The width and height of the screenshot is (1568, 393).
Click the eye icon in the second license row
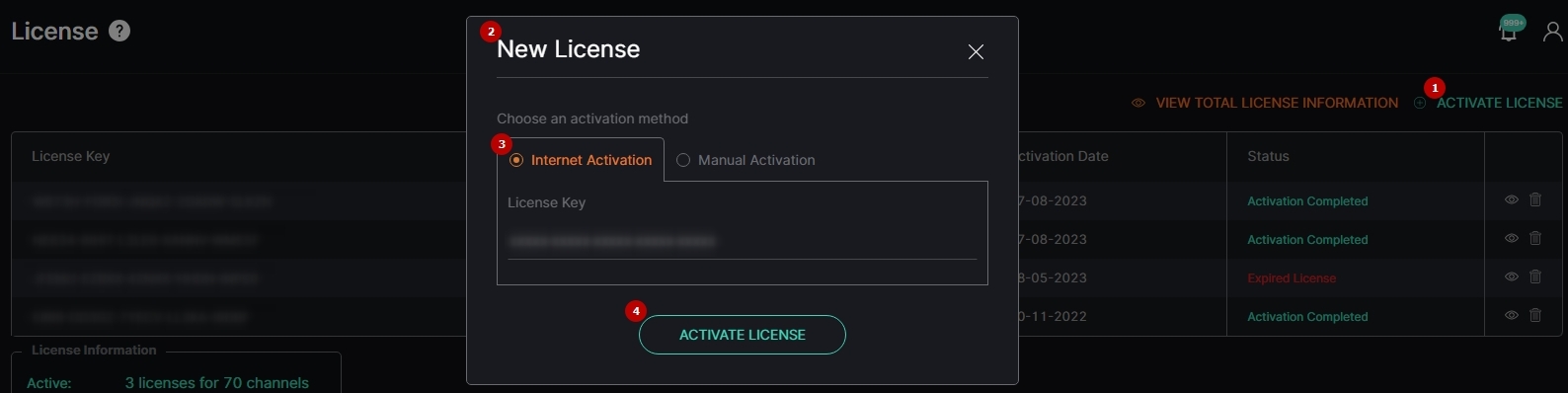(x=1511, y=238)
